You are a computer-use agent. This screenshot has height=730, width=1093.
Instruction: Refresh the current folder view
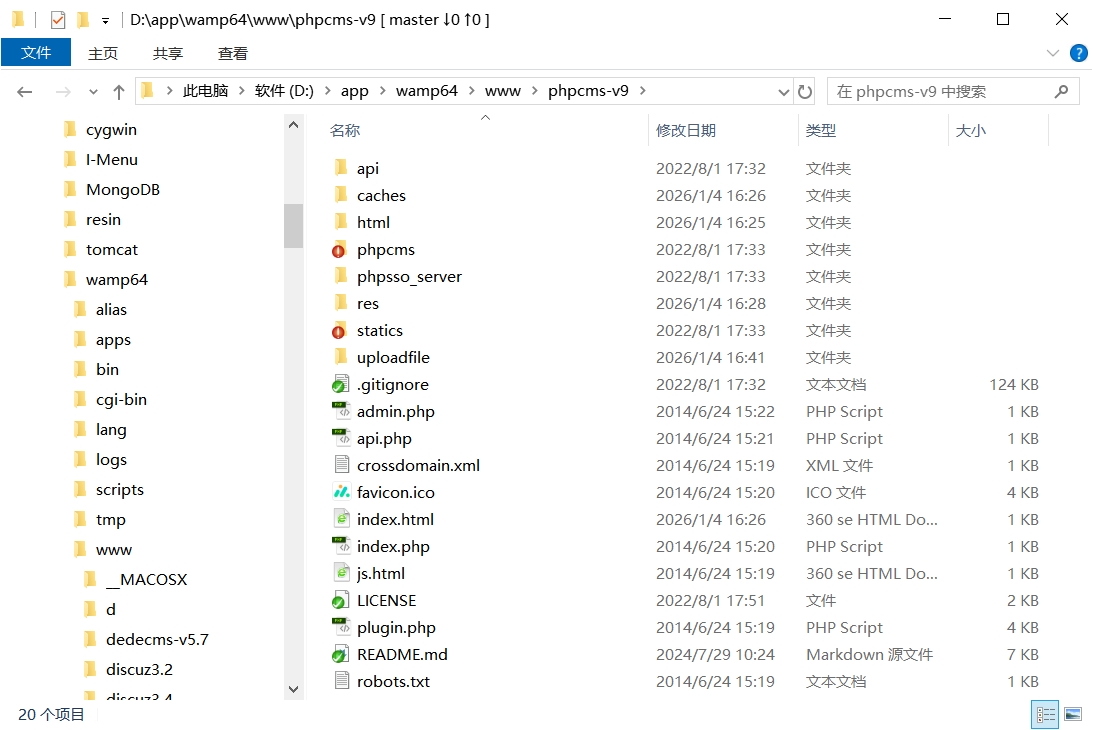coord(805,92)
